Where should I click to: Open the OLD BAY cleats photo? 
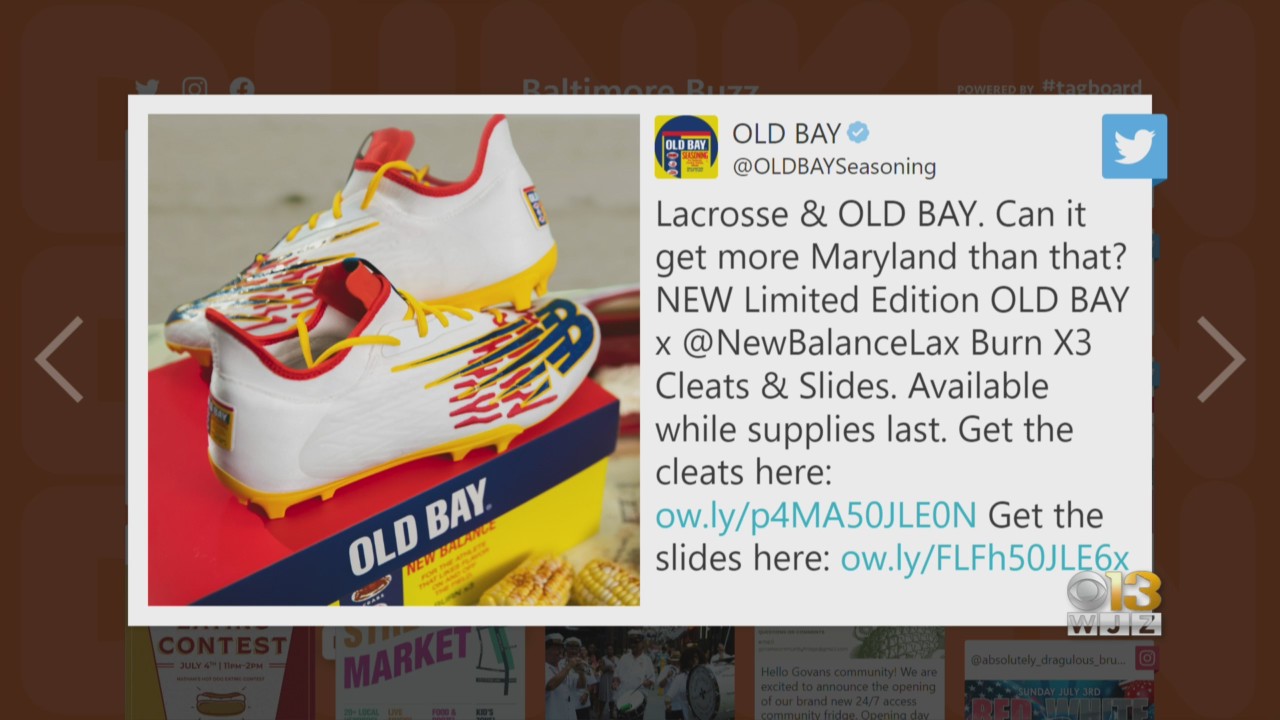pyautogui.click(x=394, y=360)
